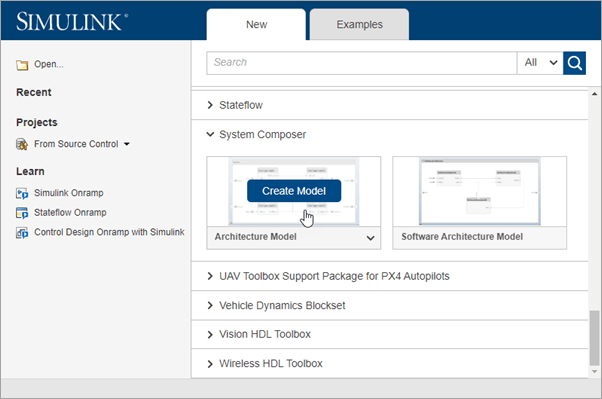
Task: Switch to the Examples tab
Action: 359,25
